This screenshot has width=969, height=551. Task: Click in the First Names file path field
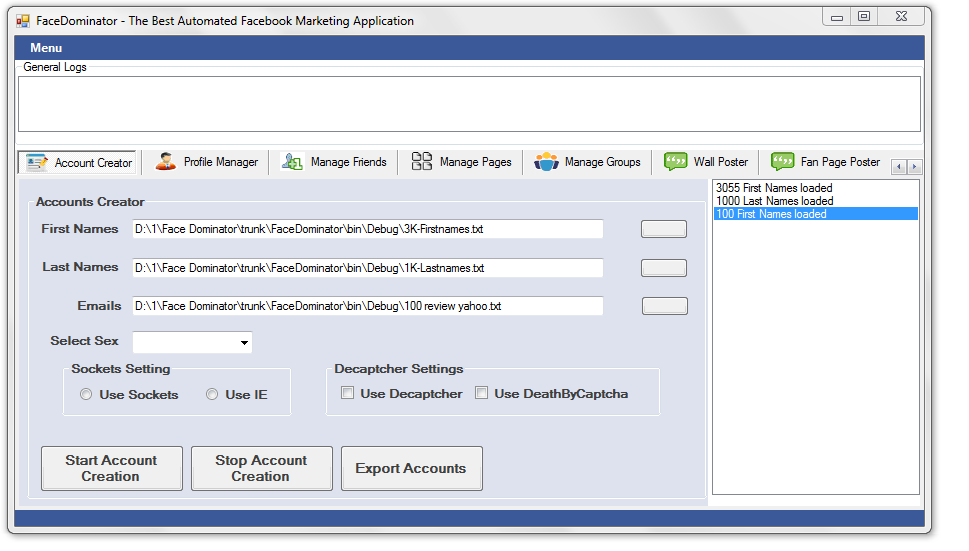368,229
